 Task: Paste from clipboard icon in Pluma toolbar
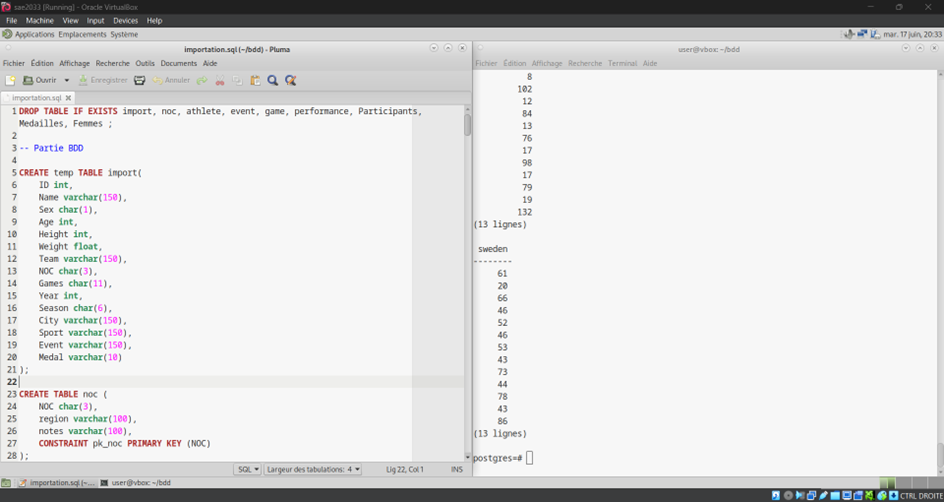255,80
